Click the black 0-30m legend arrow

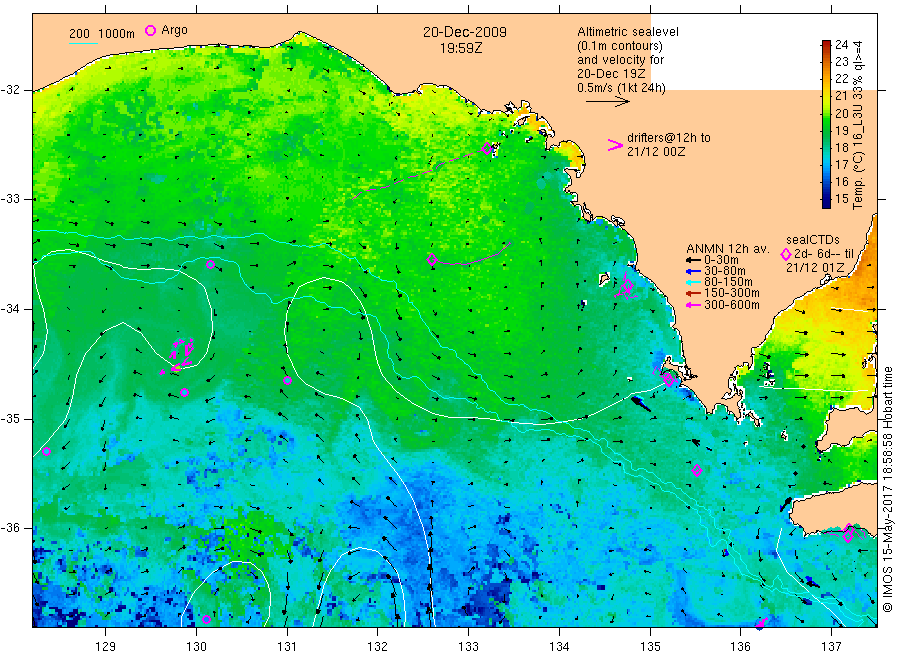point(693,260)
